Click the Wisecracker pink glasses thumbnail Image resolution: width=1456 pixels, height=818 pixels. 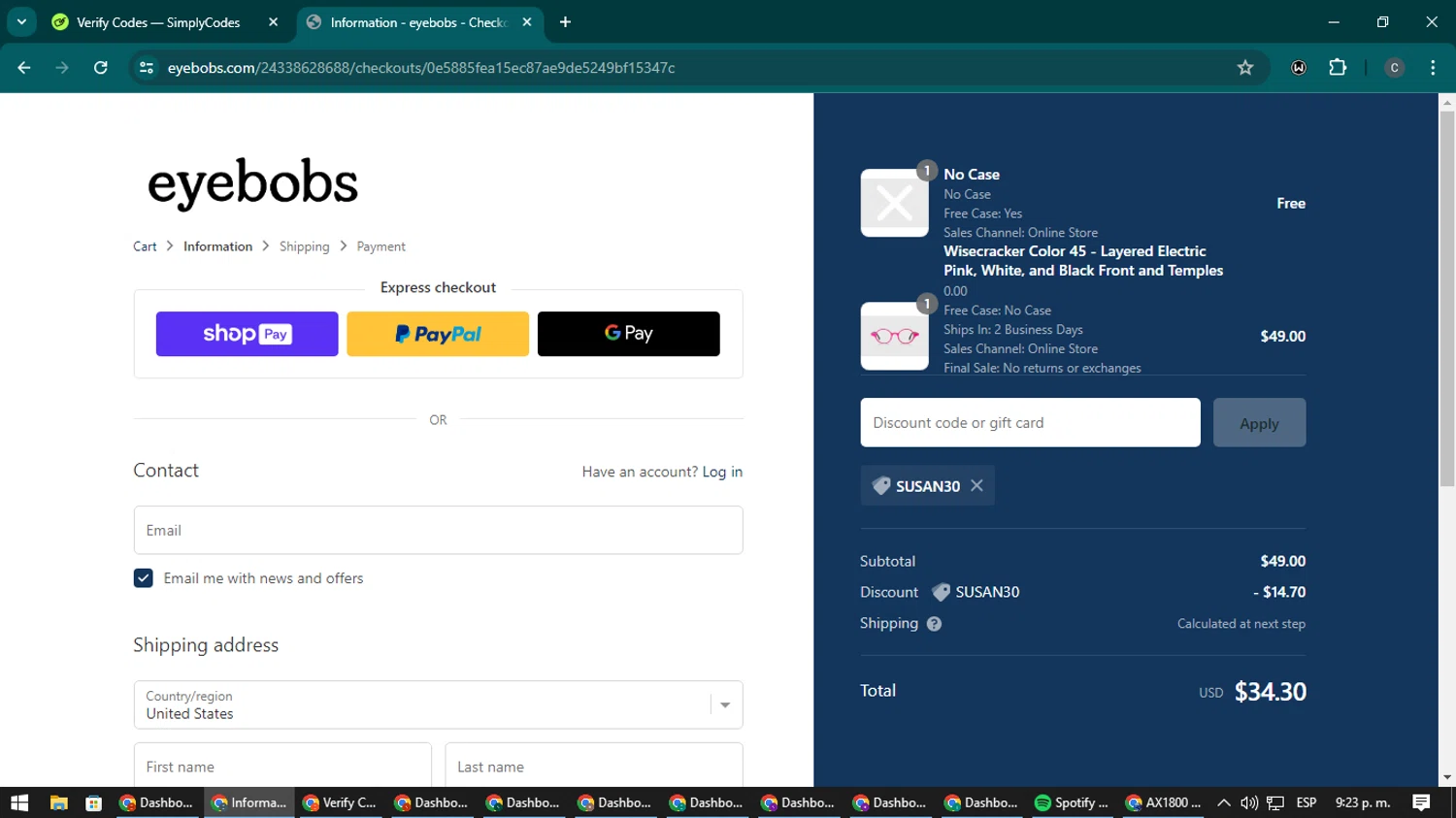pyautogui.click(x=894, y=336)
